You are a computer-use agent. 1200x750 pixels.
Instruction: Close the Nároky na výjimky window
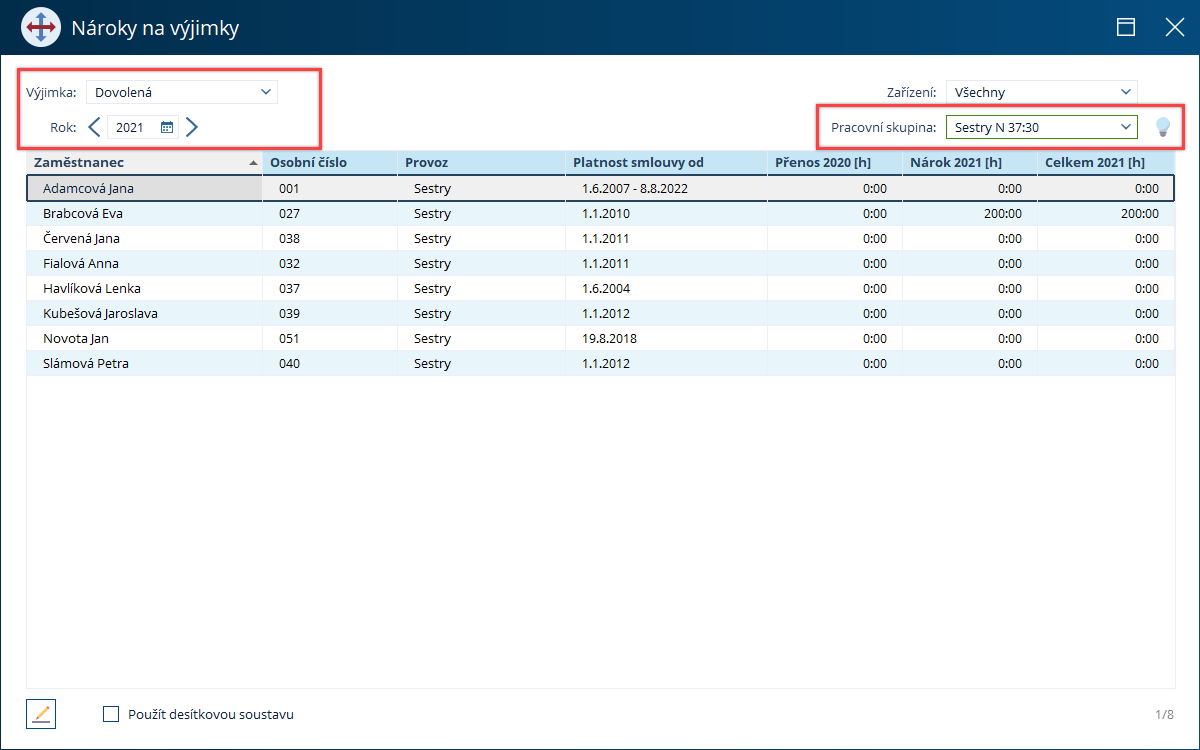pos(1175,27)
